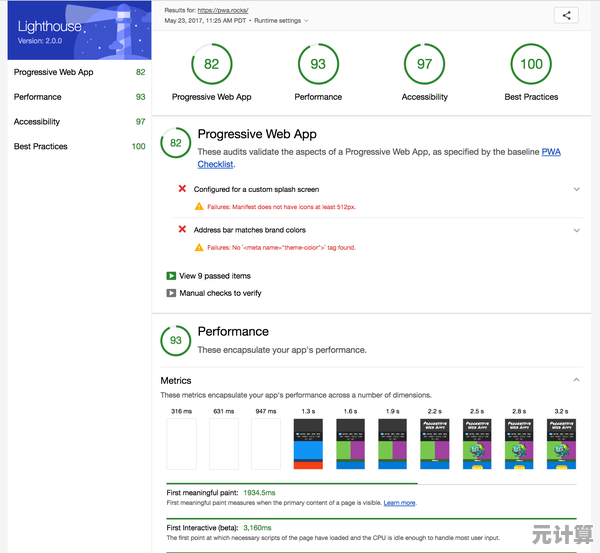Click the First Interactive (beta) progress bar
Screen dimensions: 600x553
coord(372,519)
